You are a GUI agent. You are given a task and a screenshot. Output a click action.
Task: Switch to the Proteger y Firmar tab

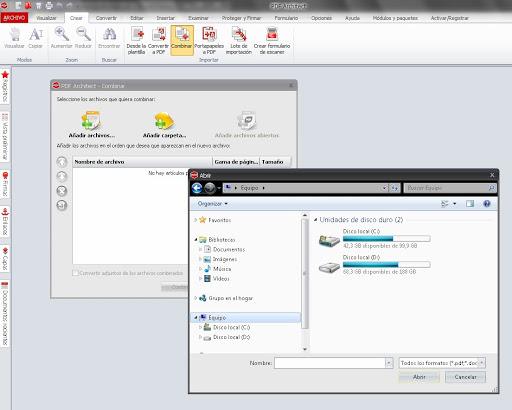(241, 18)
